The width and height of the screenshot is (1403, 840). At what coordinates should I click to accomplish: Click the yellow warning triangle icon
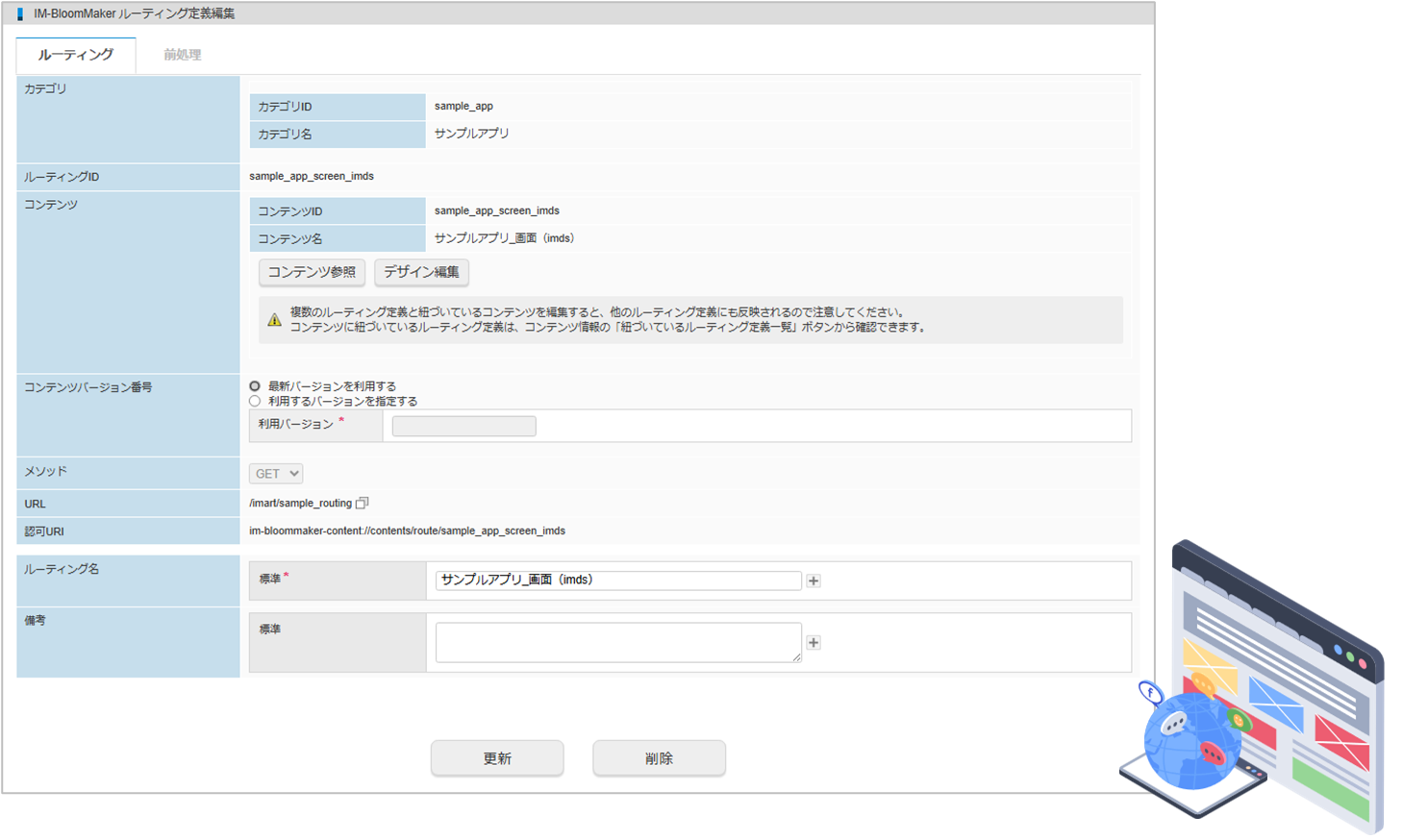(x=275, y=320)
